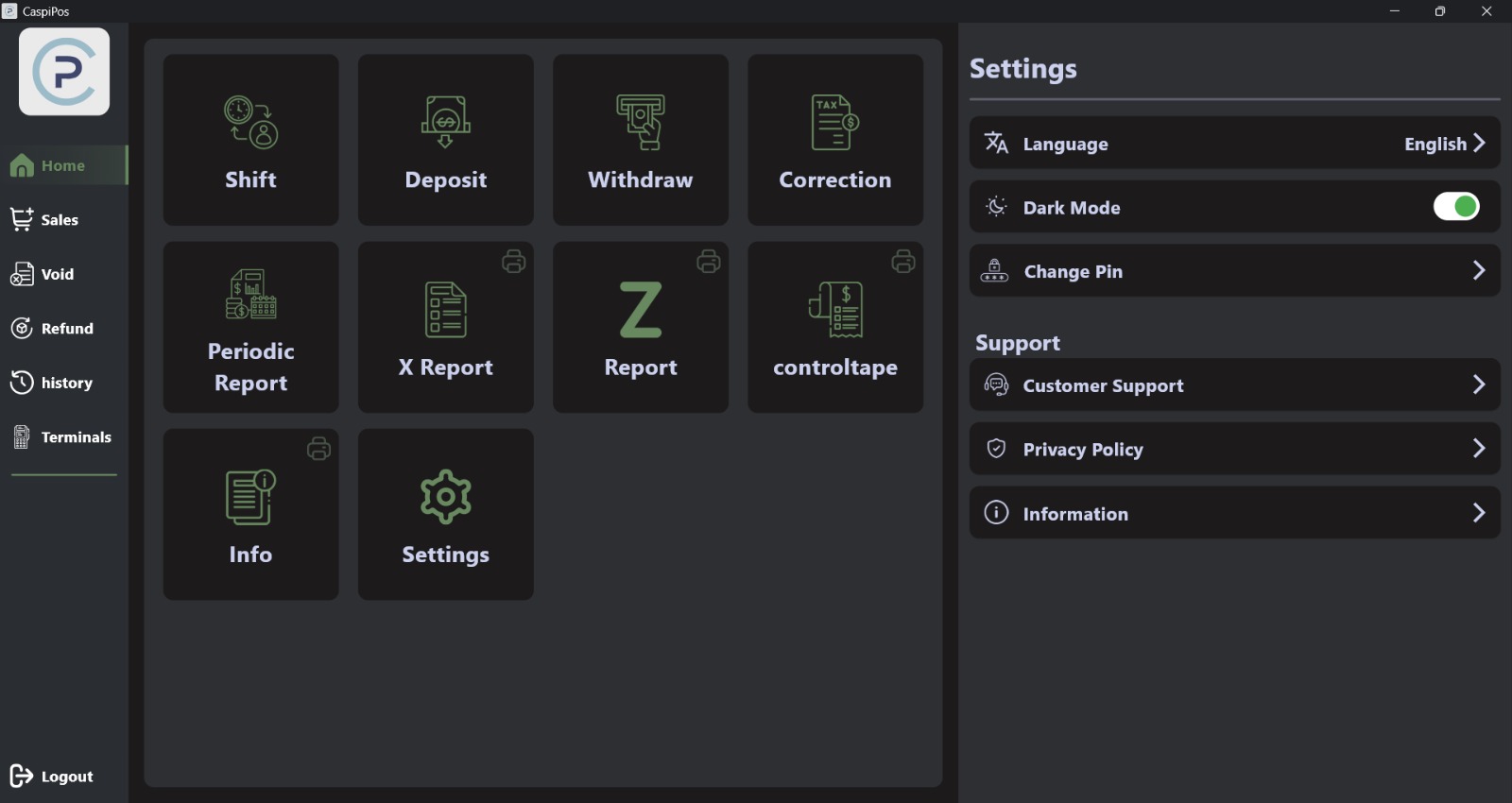Click the Deposit cash icon

(x=445, y=123)
